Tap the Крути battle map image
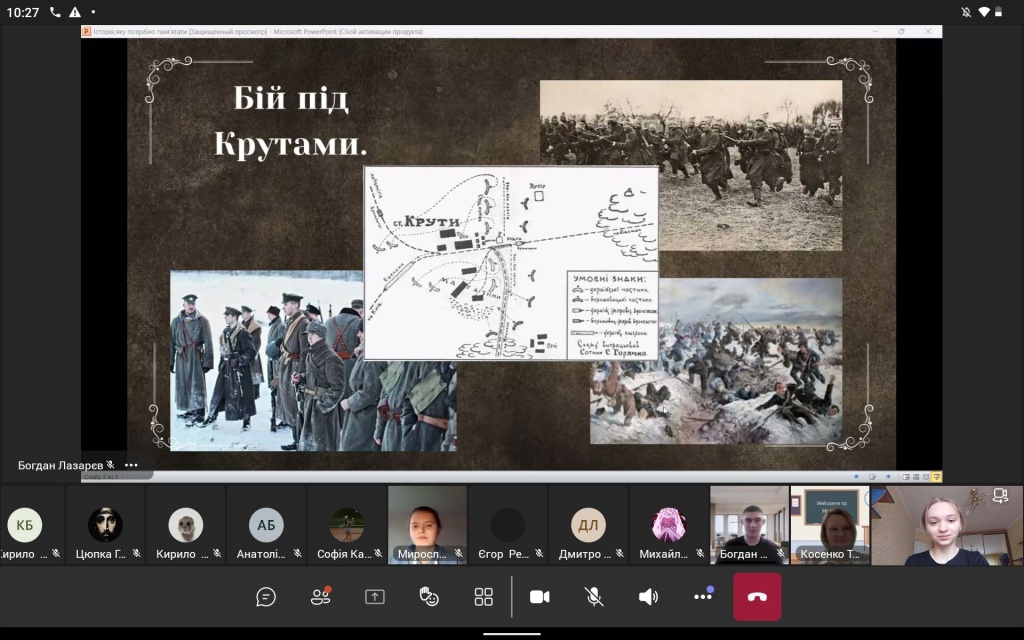Image resolution: width=1024 pixels, height=640 pixels. click(x=510, y=262)
